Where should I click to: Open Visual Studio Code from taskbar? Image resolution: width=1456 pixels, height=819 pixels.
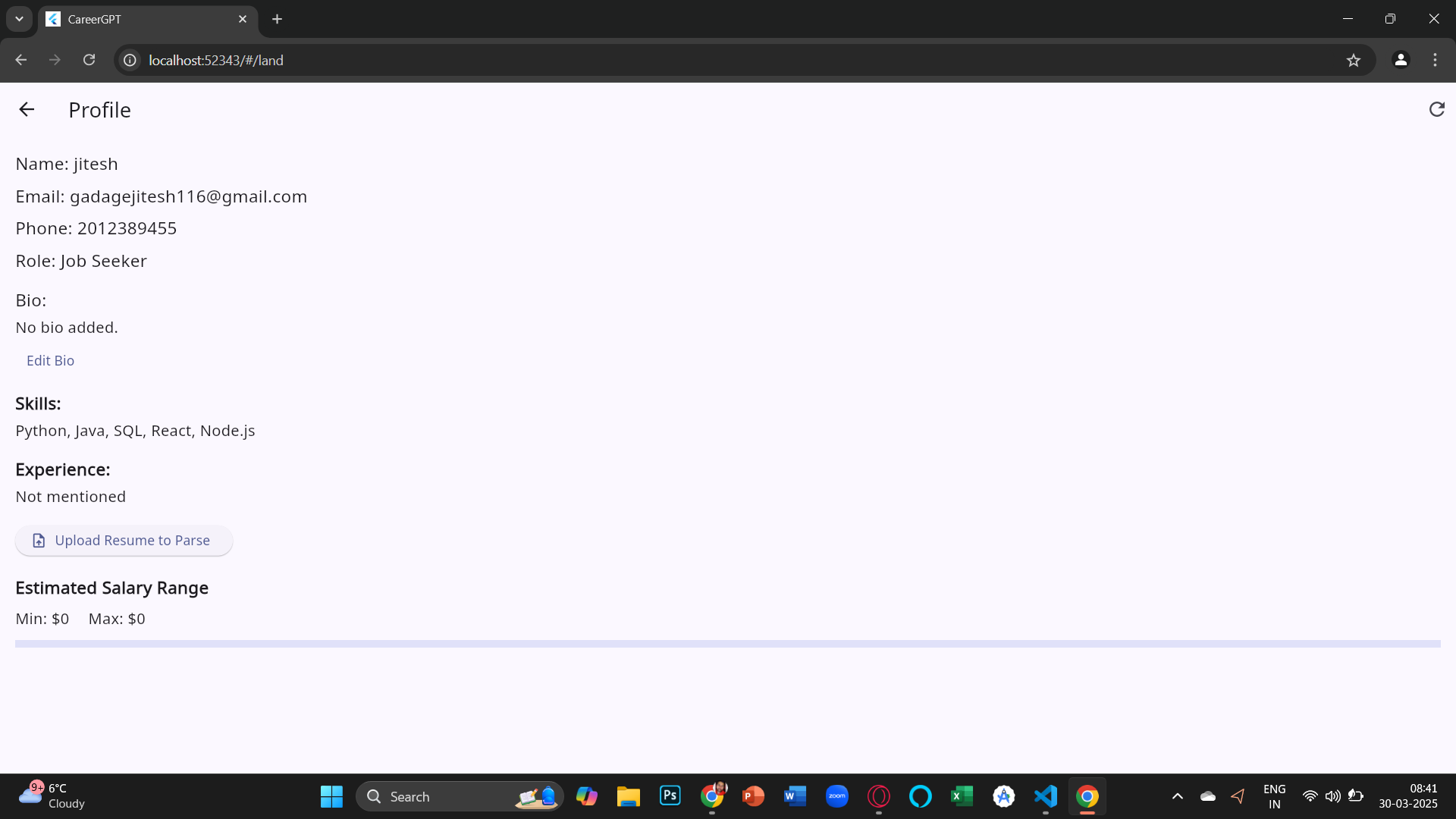click(x=1045, y=796)
